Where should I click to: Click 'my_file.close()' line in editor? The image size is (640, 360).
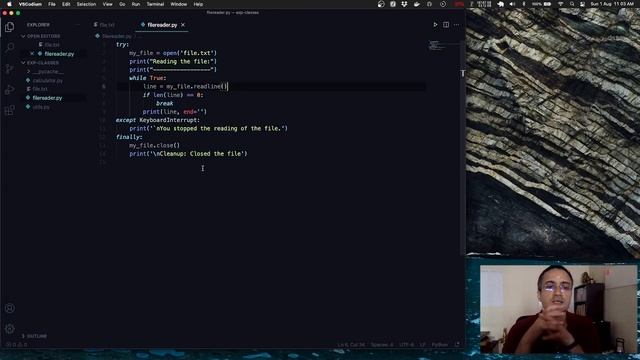coord(154,145)
